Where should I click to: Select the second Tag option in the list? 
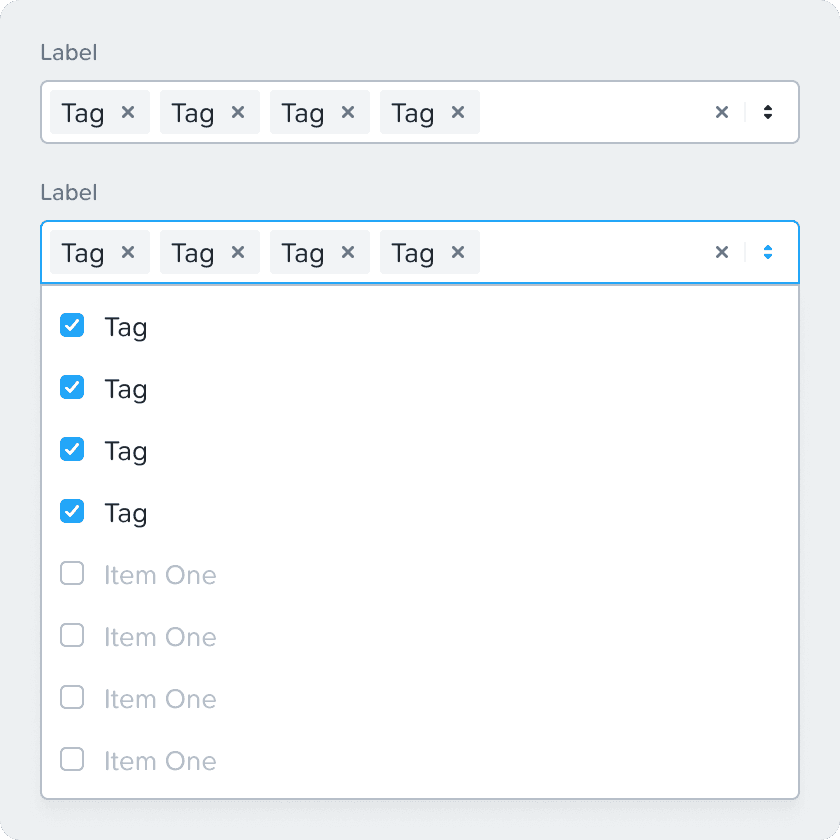point(126,389)
